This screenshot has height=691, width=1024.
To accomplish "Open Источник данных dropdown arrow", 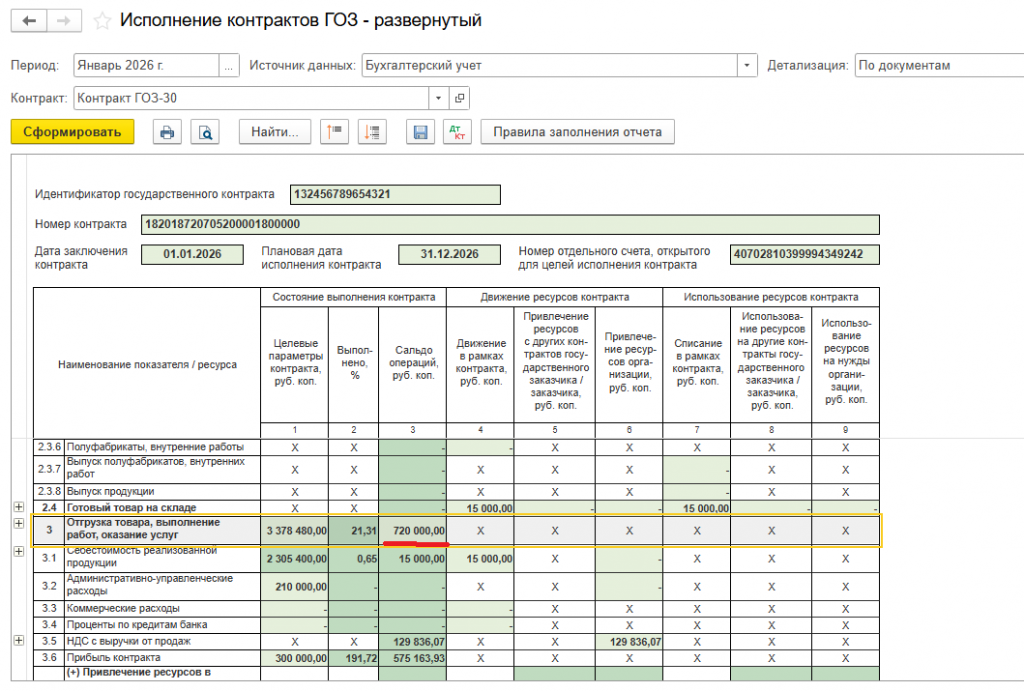I will click(x=747, y=65).
